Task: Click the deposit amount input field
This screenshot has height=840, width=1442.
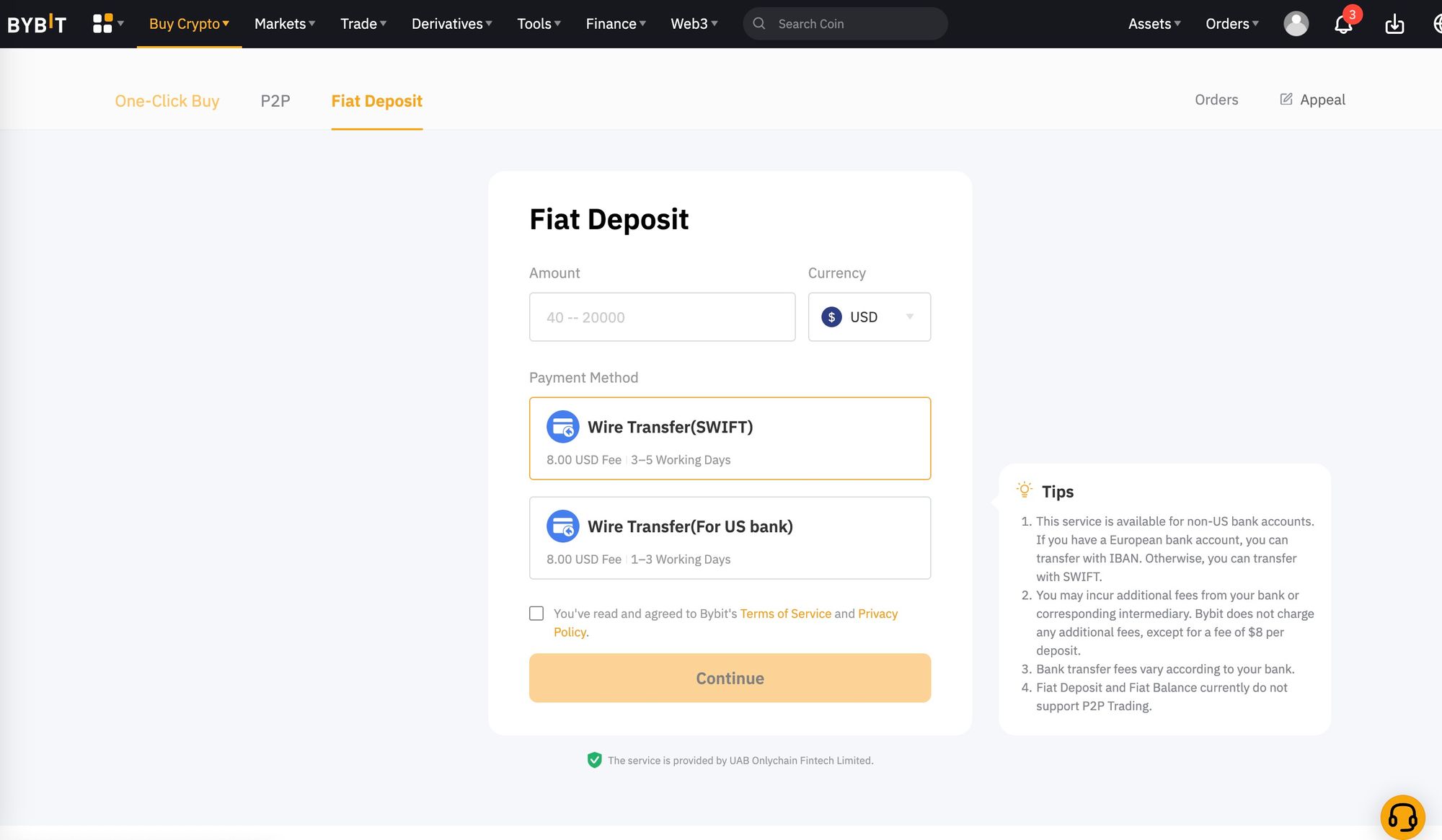Action: coord(662,317)
